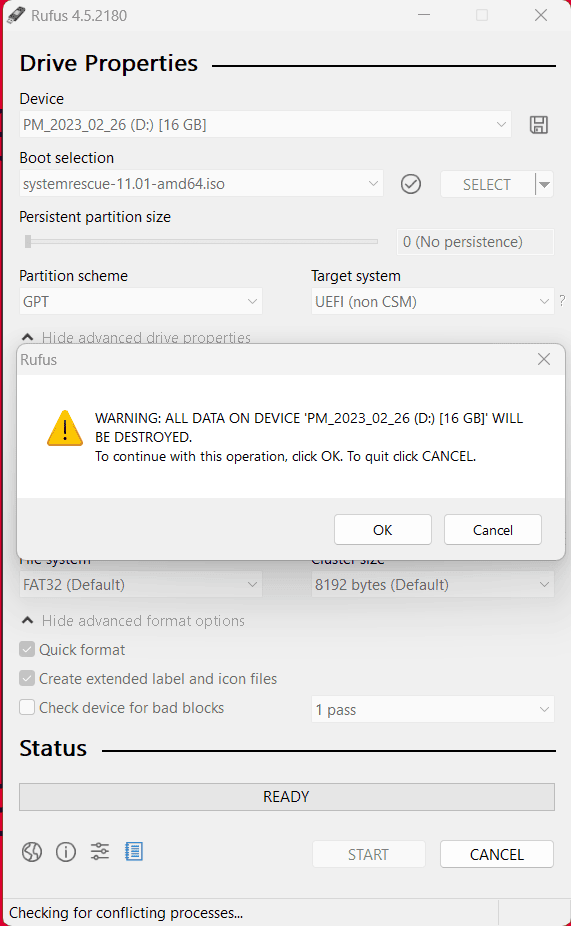Click Cancel in the warning dialog
This screenshot has width=571, height=926.
pyautogui.click(x=492, y=530)
